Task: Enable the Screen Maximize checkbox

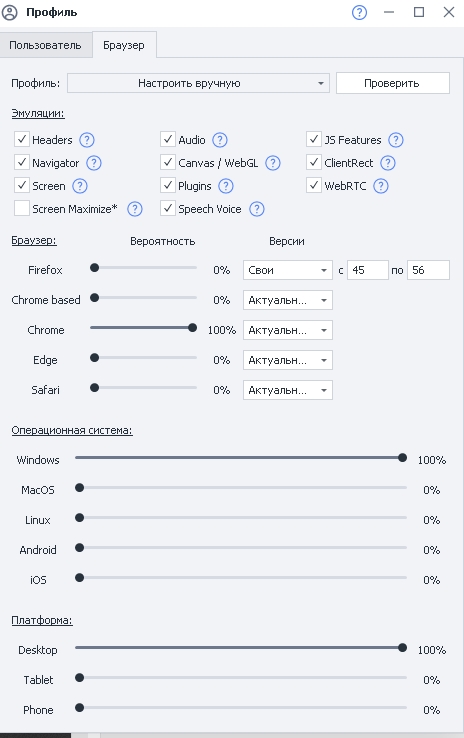Action: tap(22, 209)
